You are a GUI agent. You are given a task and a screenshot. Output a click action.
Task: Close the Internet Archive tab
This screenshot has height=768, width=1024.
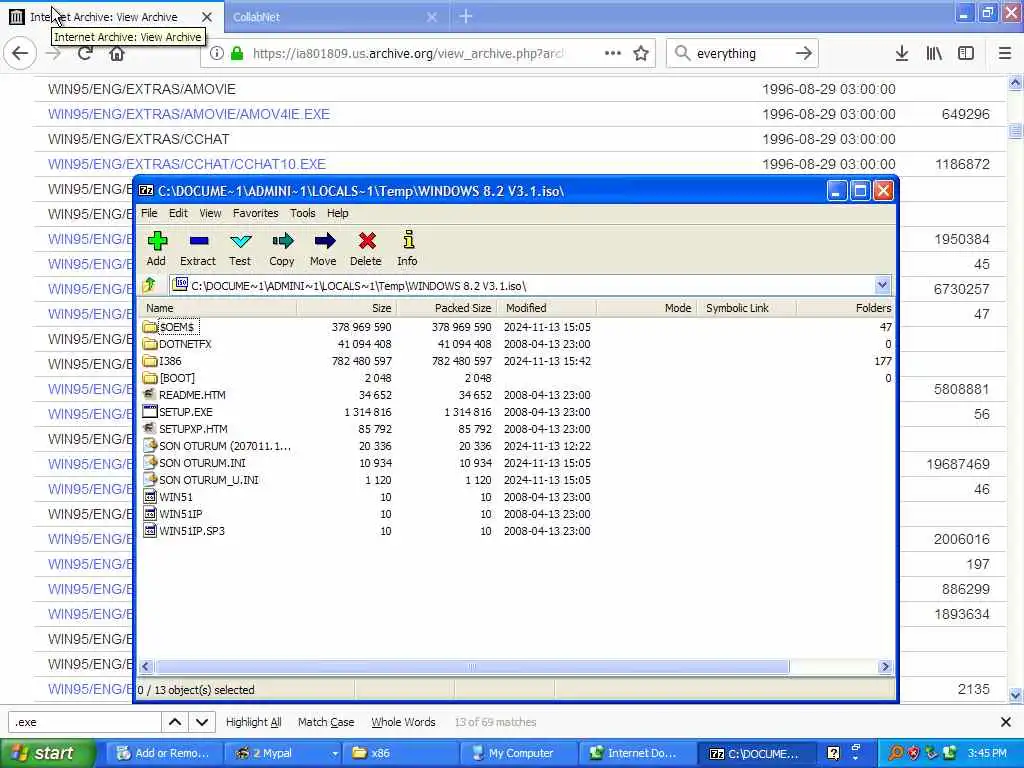[x=207, y=17]
